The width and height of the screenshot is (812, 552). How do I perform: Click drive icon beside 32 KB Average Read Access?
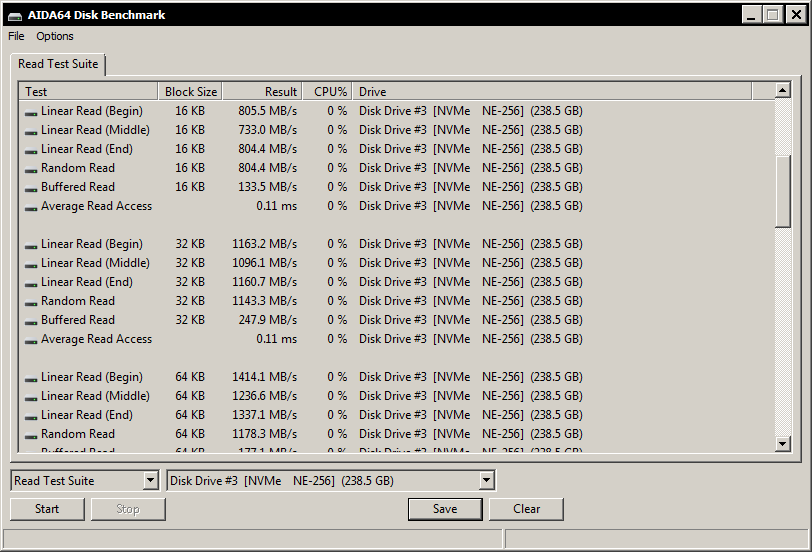tap(31, 340)
